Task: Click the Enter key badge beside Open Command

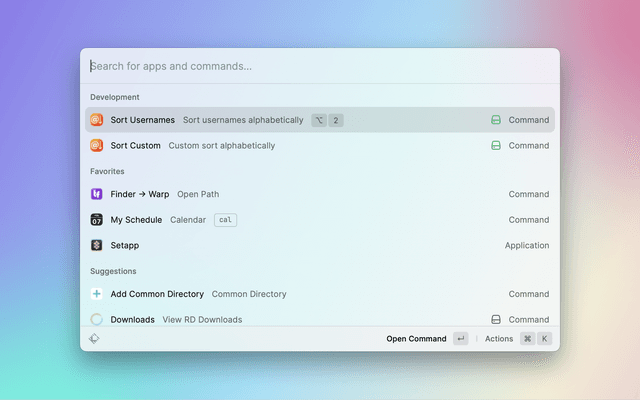Action: [460, 339]
